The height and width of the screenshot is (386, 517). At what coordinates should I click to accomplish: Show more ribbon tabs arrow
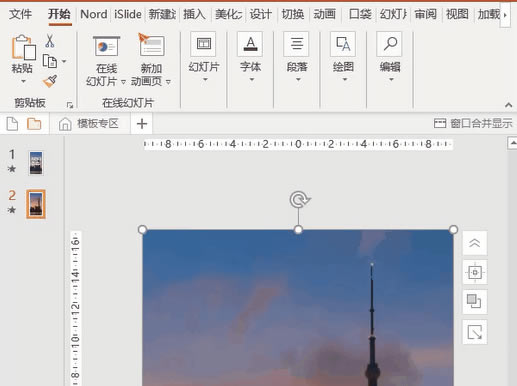pos(505,15)
